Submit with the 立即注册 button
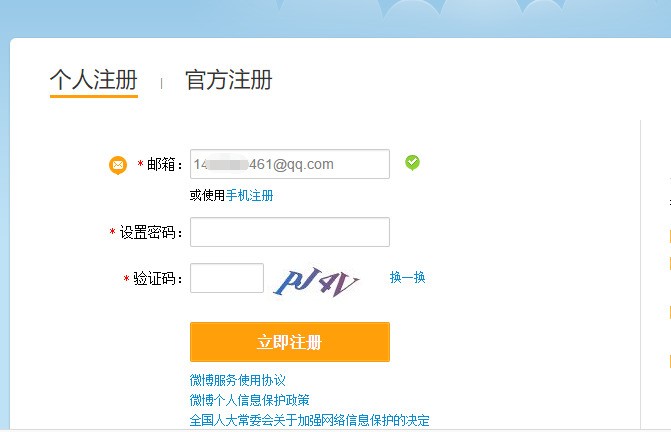Screen dimensions: 671x432 290,342
